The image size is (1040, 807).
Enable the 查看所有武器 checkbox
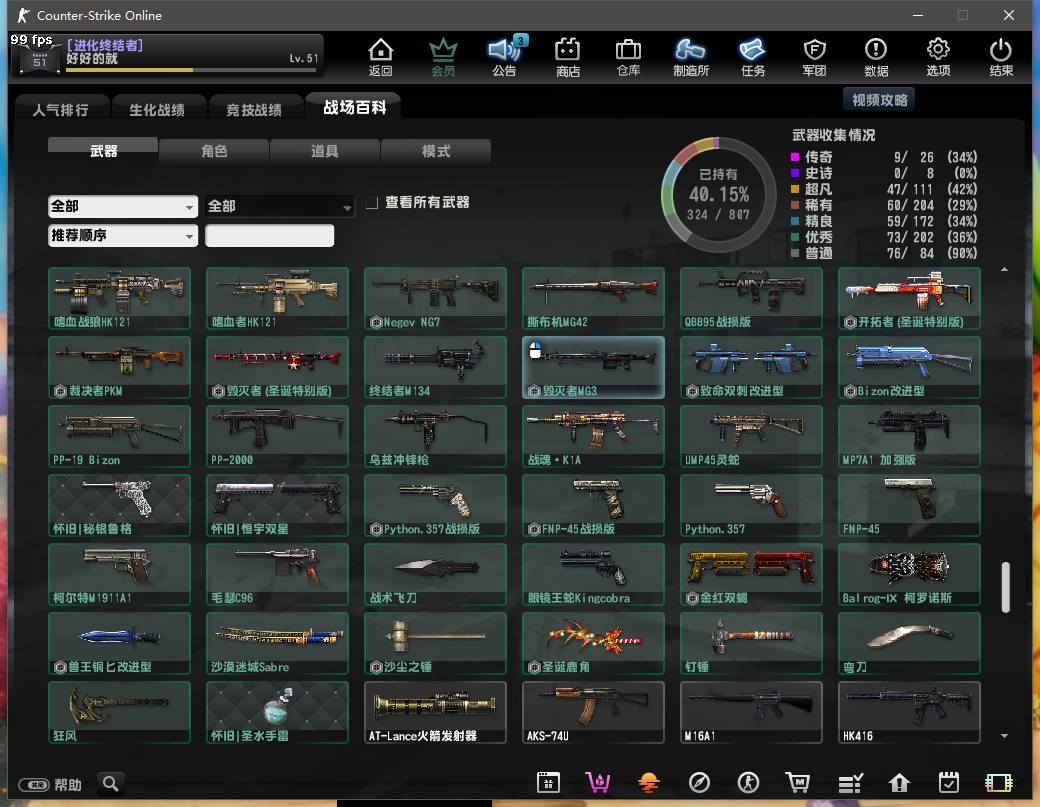pos(372,203)
